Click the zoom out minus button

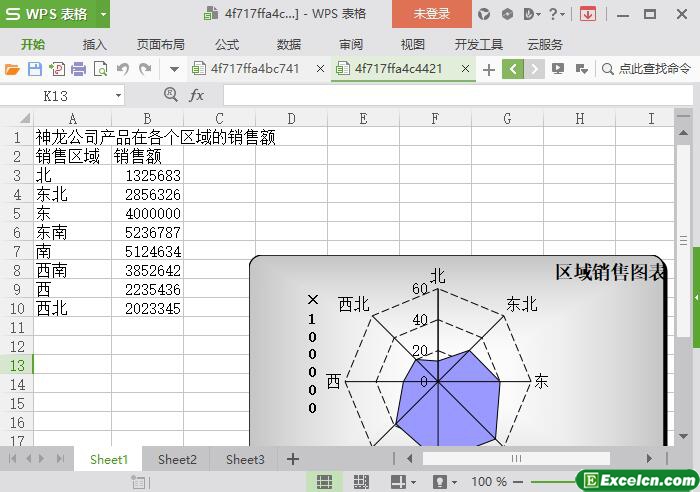518,482
